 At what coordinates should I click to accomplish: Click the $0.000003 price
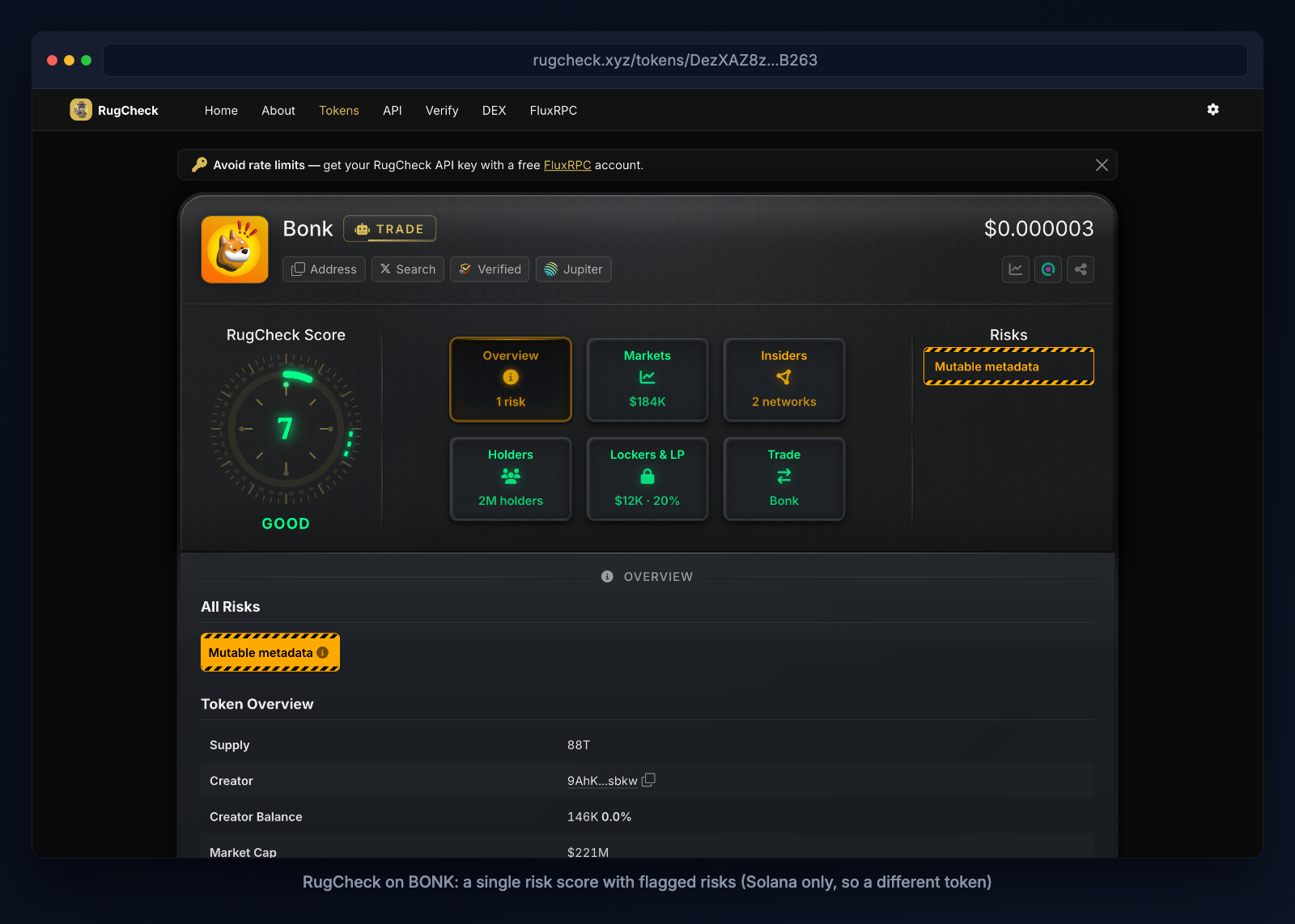click(1038, 229)
